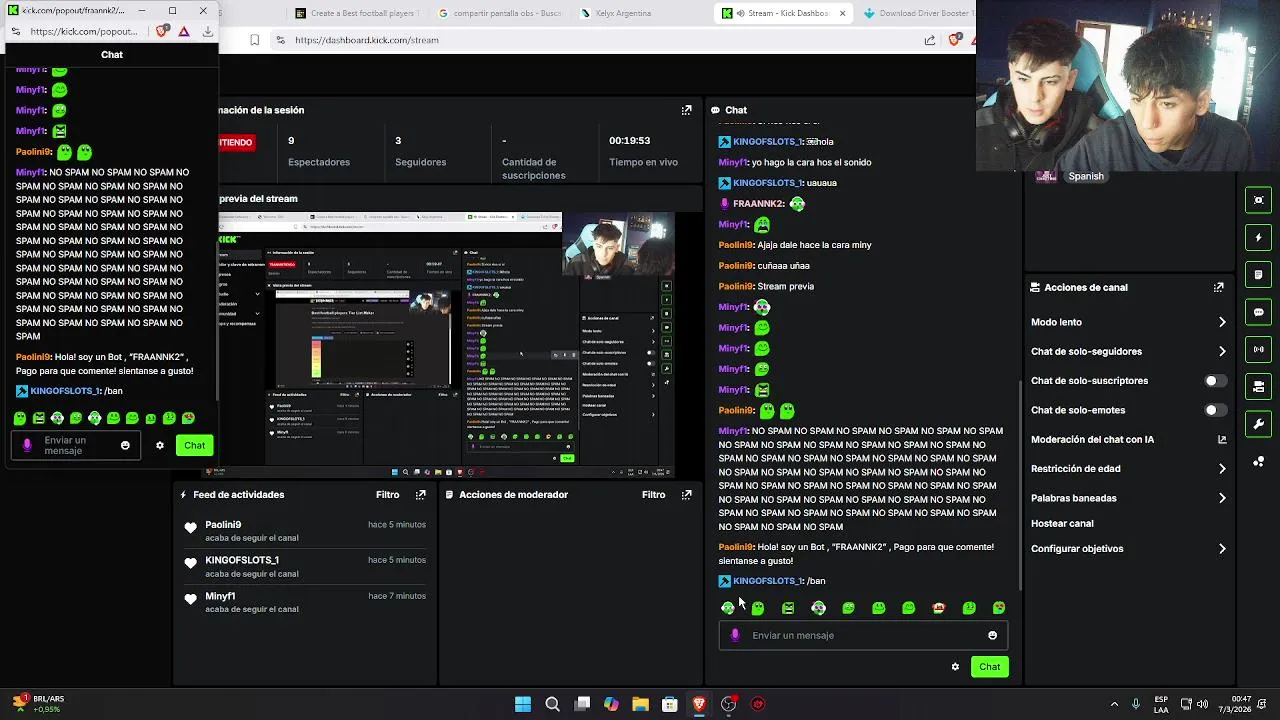Expand Configurar objetivos settings
1280x720 pixels.
(x=1222, y=549)
